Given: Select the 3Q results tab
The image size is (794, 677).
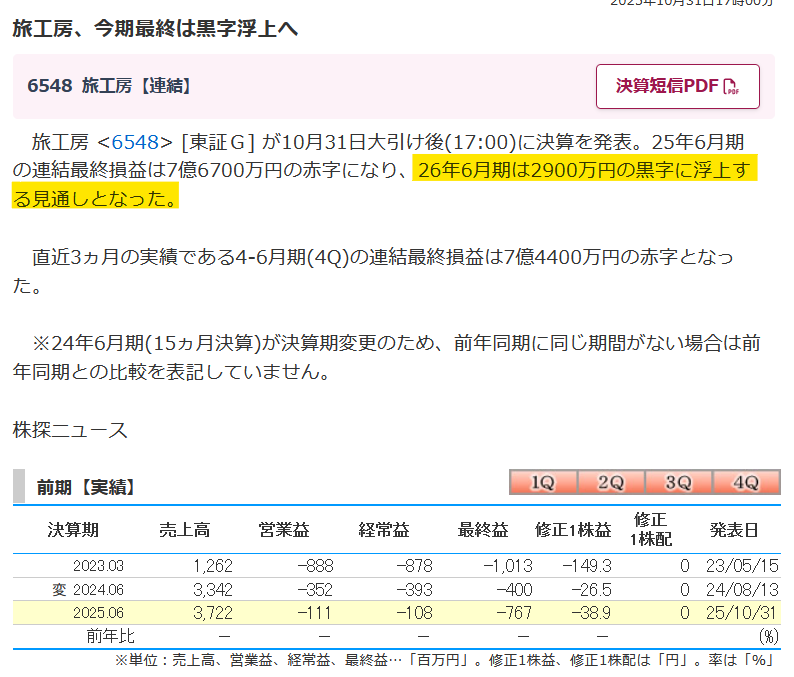Looking at the screenshot, I should coord(678,482).
